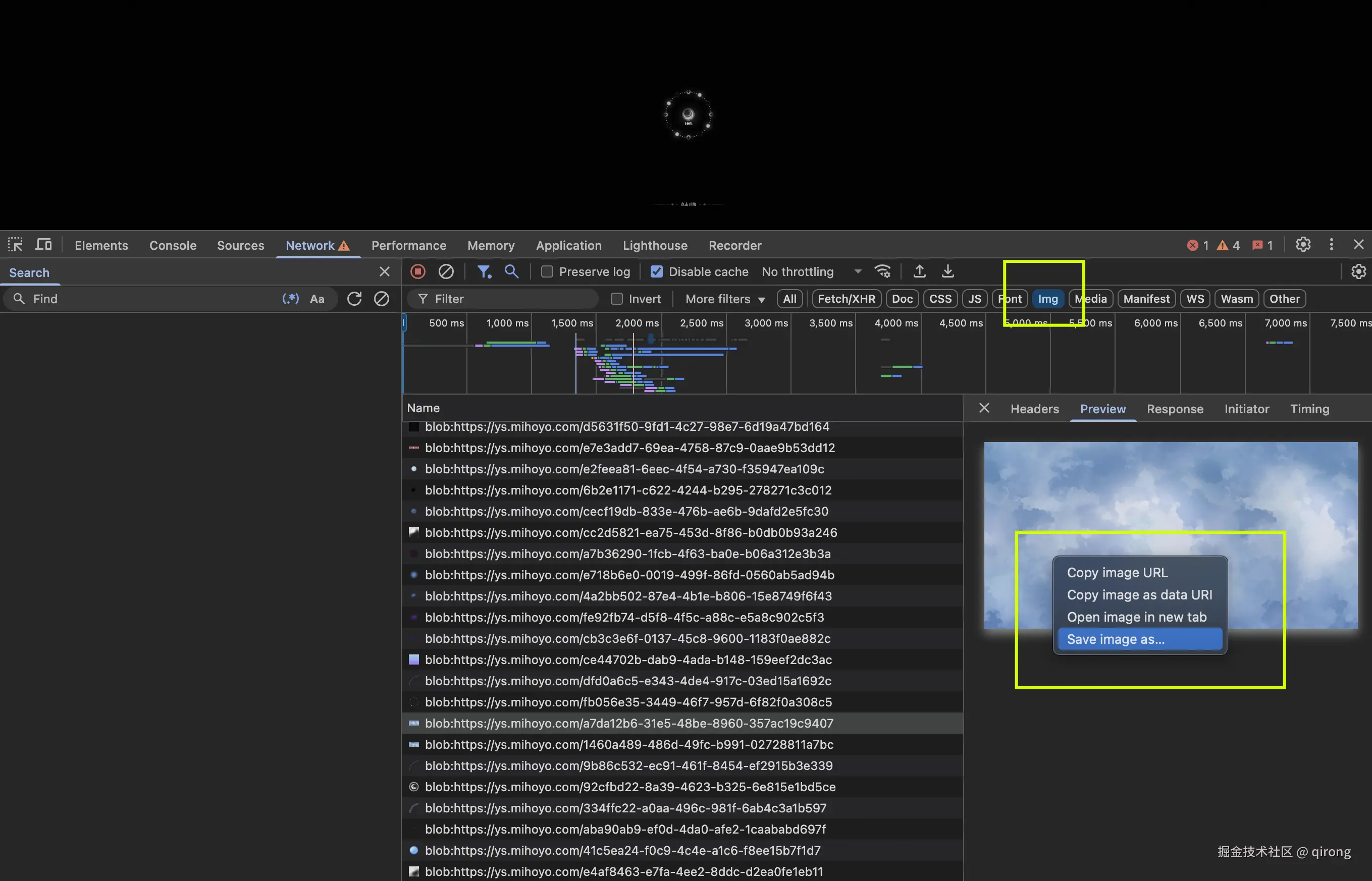The image size is (1372, 881).
Task: Stop recording the network log
Action: tap(417, 272)
